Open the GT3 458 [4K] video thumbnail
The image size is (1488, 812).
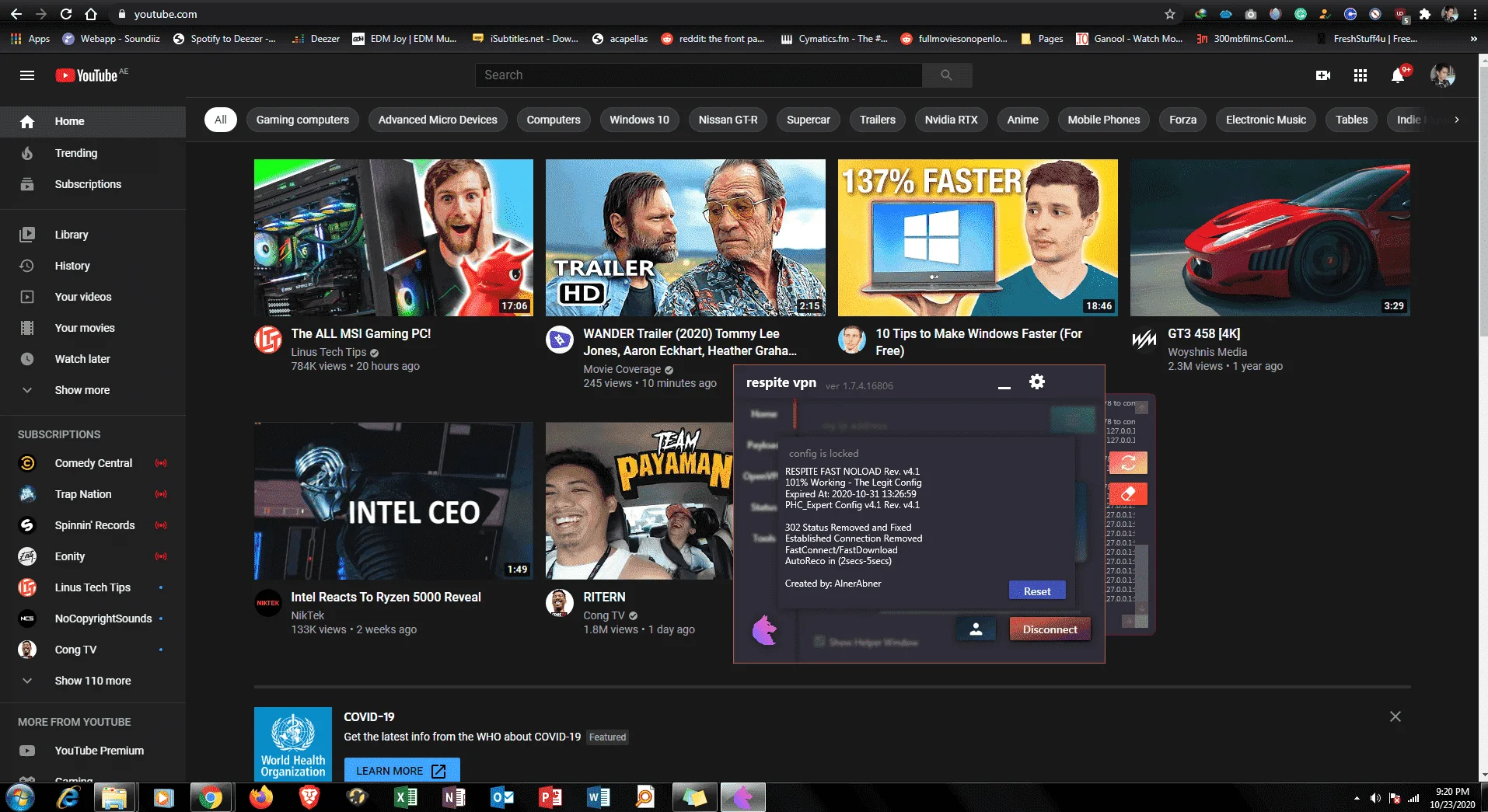click(1270, 238)
